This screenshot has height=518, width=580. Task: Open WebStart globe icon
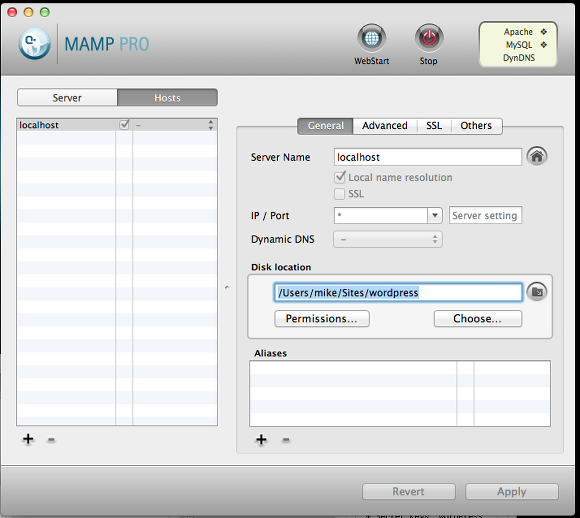click(371, 38)
